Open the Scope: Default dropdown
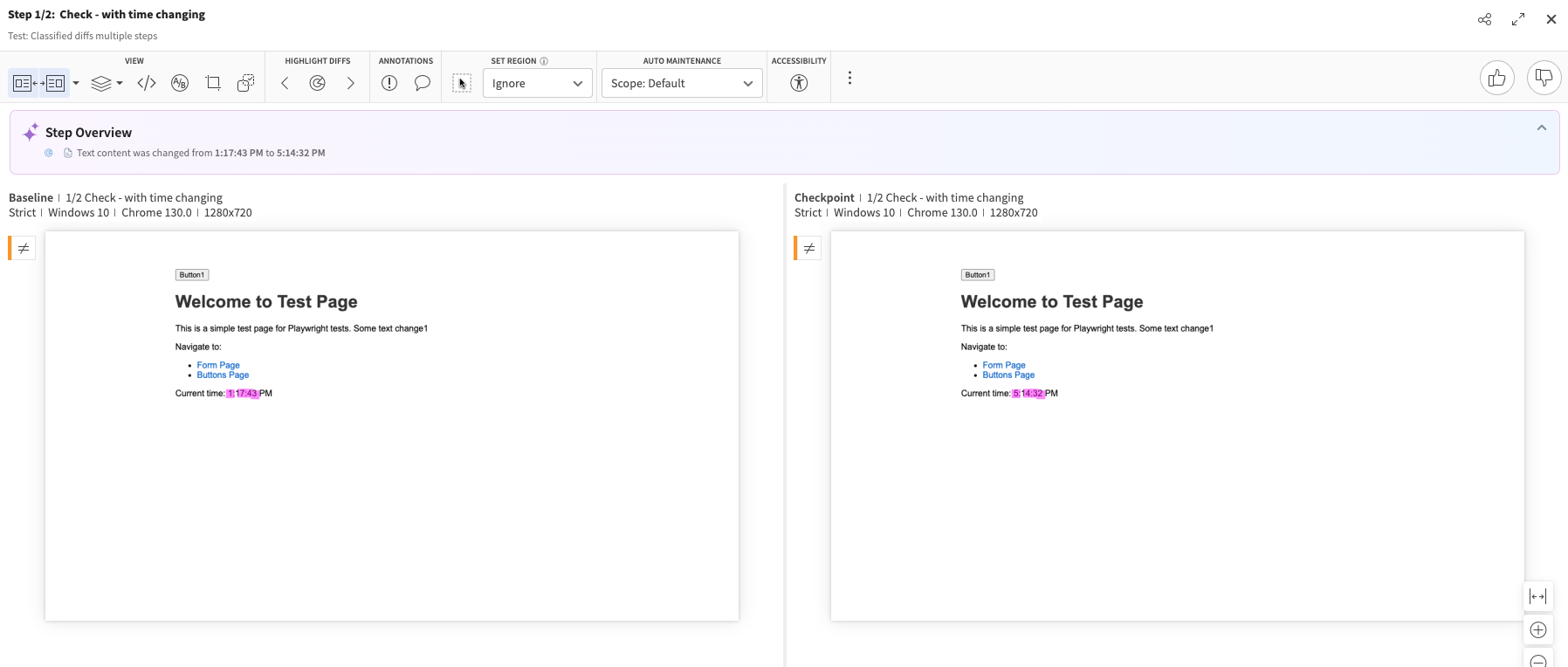The height and width of the screenshot is (667, 1568). click(x=682, y=83)
